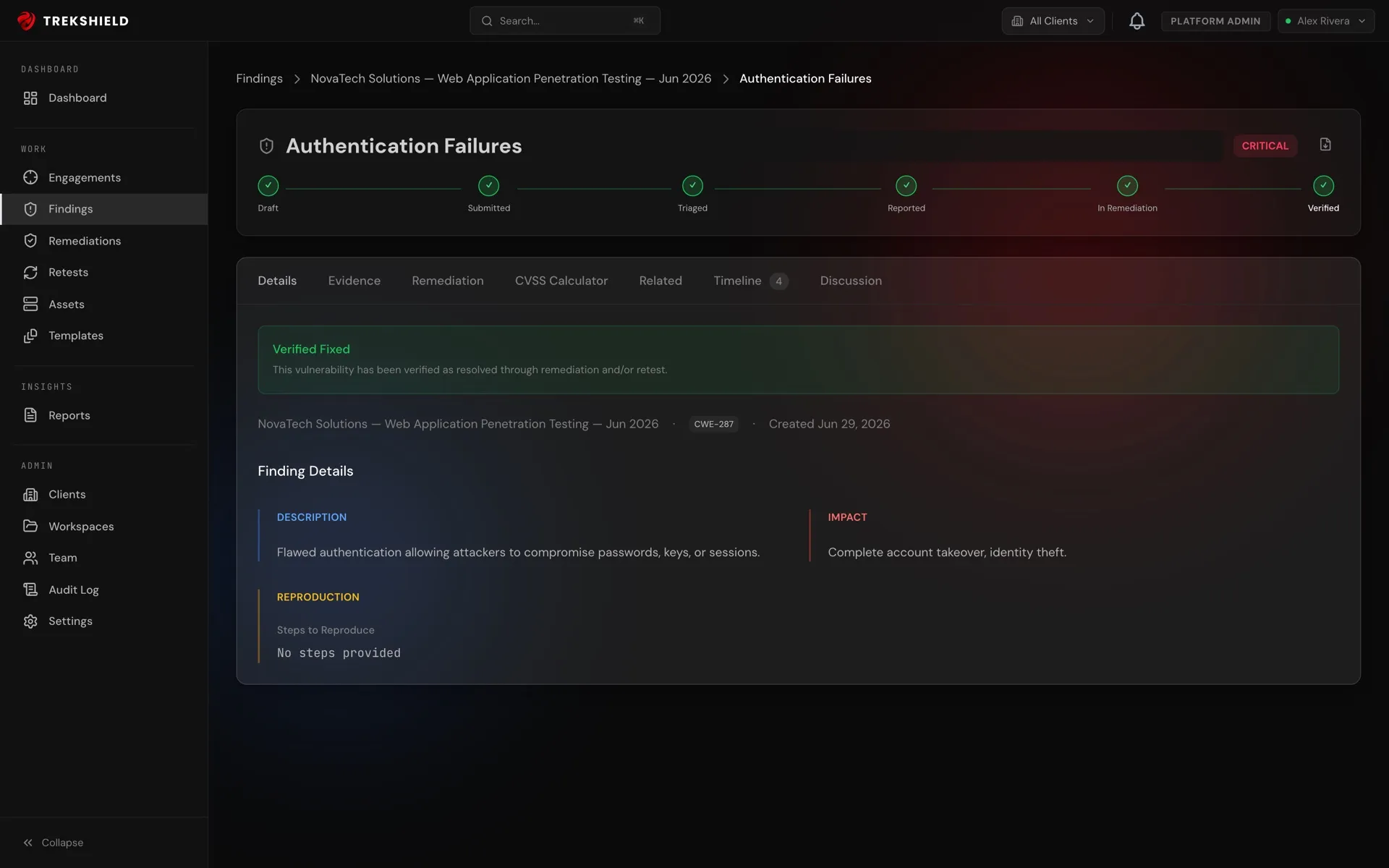Click the Submitted stage checkmark circle

pyautogui.click(x=489, y=186)
